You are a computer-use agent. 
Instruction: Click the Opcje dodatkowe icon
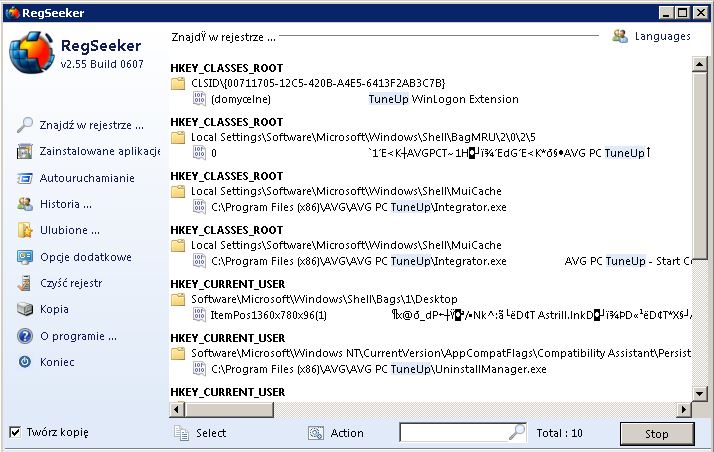click(25, 257)
